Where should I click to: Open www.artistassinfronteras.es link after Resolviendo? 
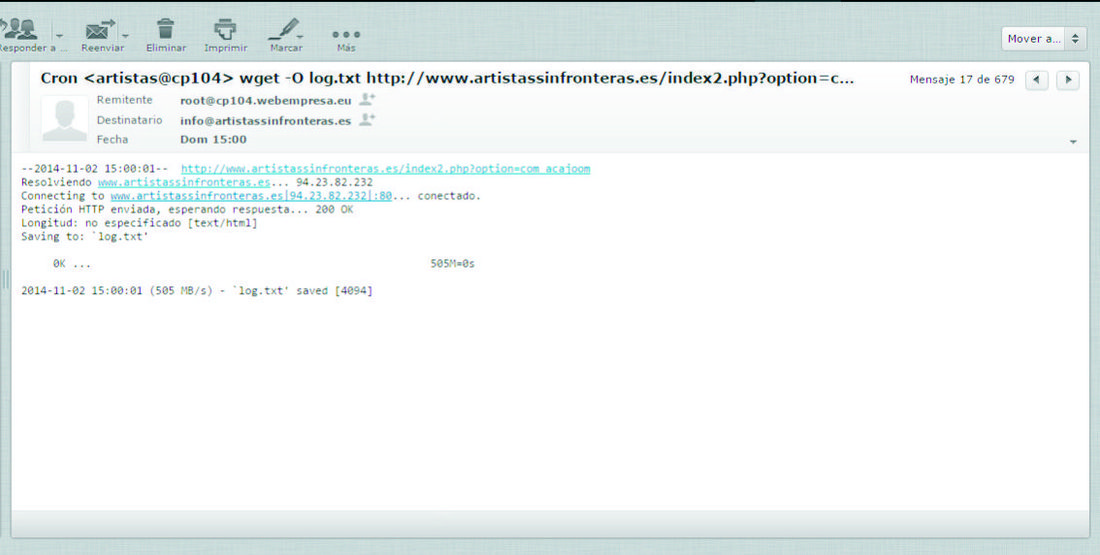point(184,182)
